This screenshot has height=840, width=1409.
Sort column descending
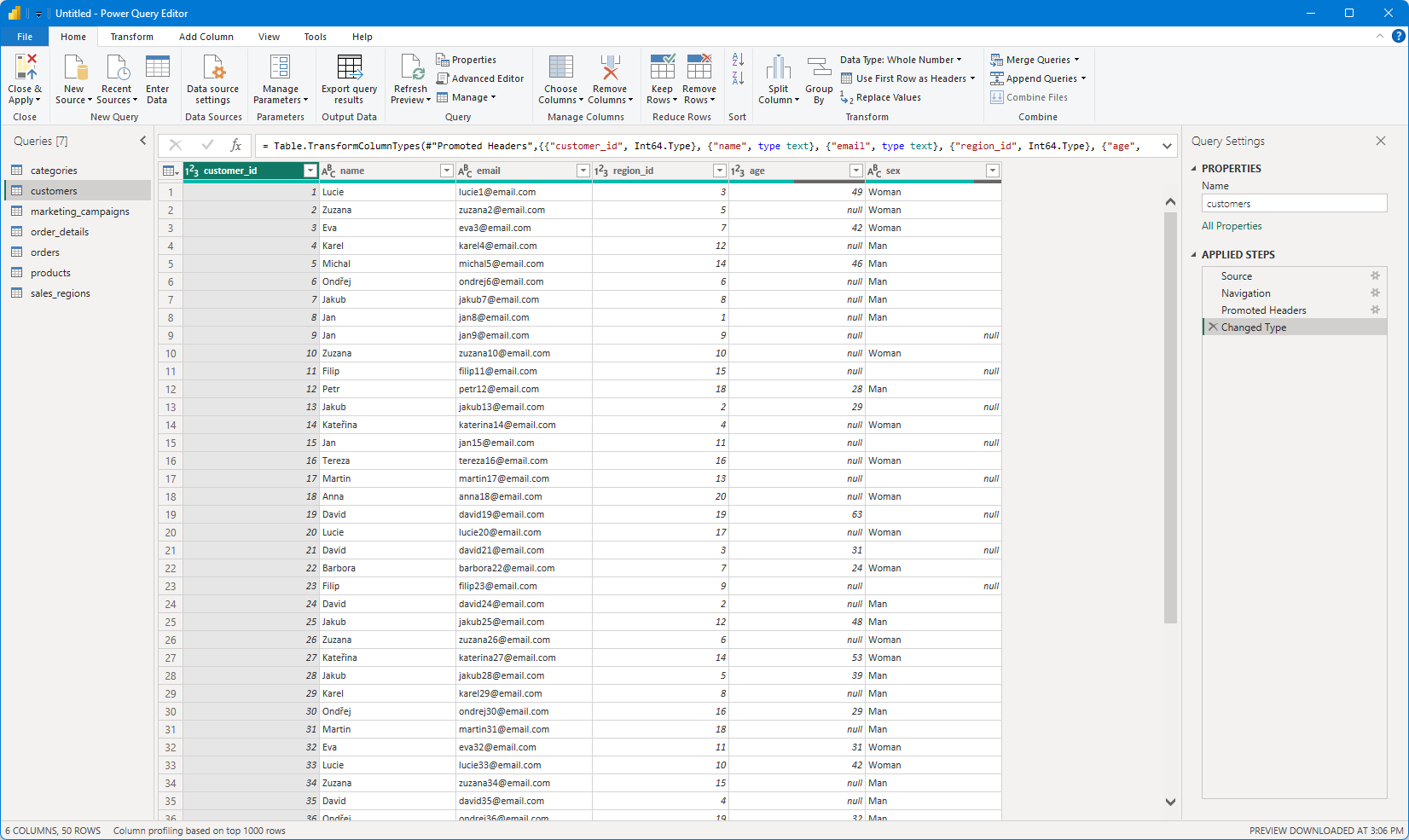(x=738, y=78)
